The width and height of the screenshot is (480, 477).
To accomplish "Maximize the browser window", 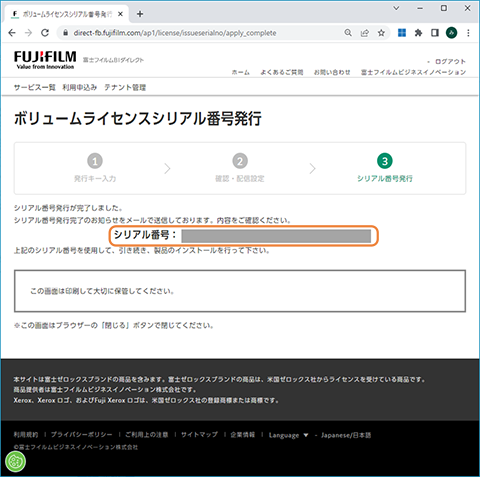I will coord(444,8).
